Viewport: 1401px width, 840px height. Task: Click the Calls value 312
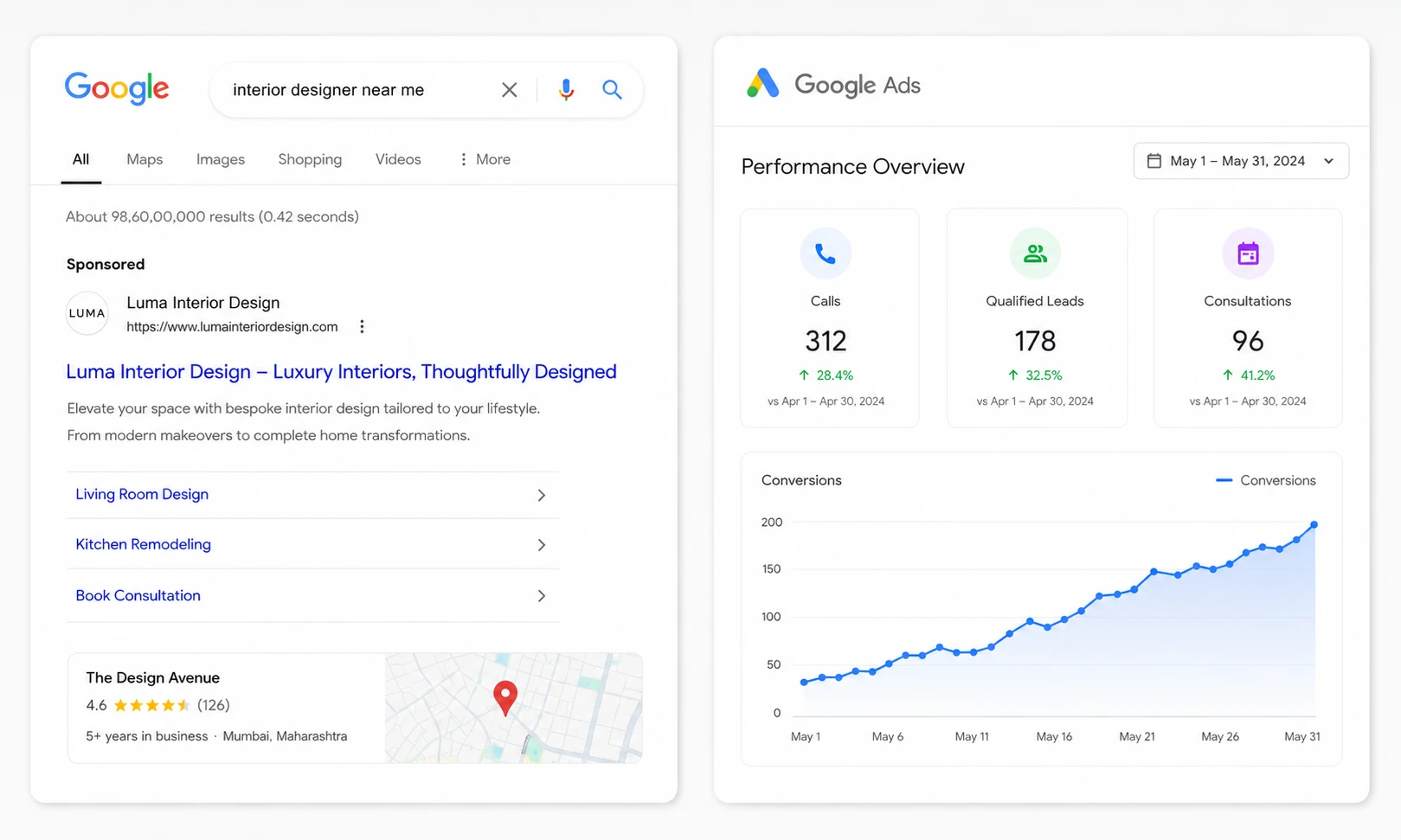click(826, 341)
